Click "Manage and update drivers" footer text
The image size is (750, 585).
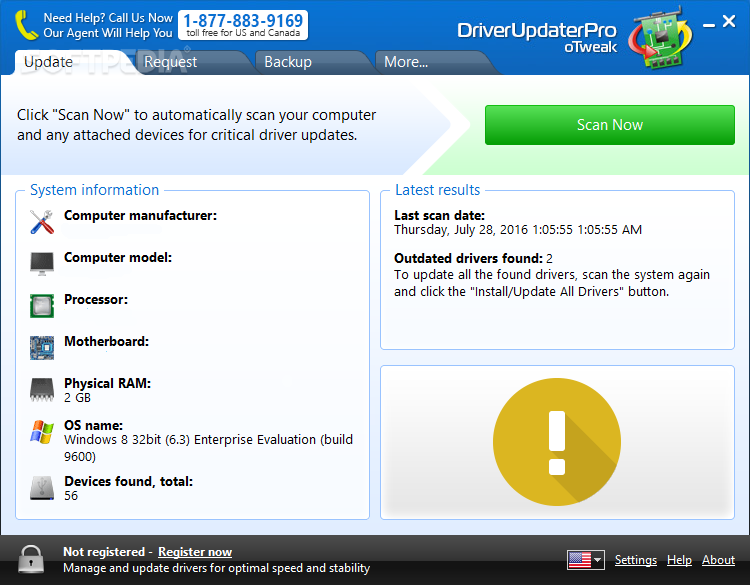click(x=217, y=568)
